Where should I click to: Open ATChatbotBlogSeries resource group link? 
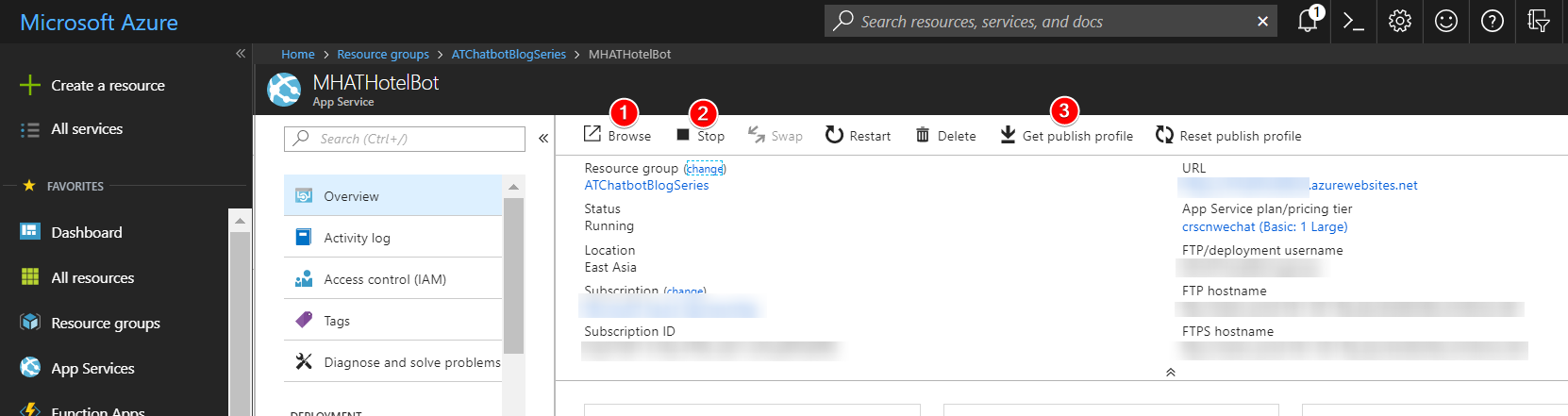pyautogui.click(x=646, y=185)
